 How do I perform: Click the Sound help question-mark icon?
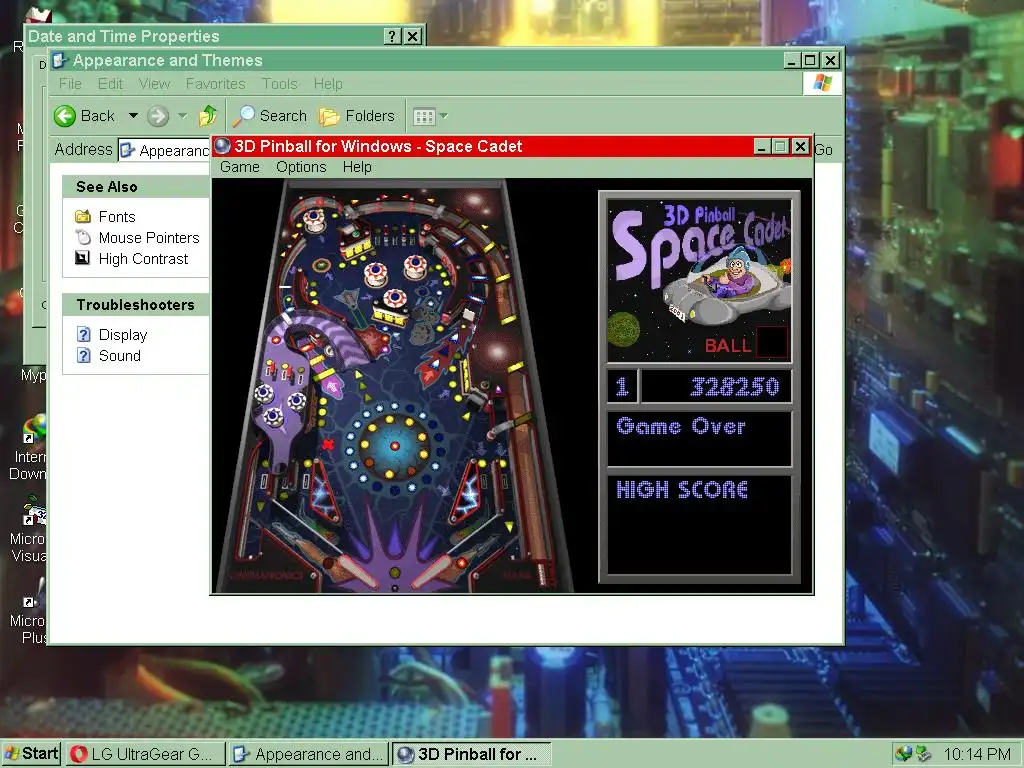pyautogui.click(x=84, y=355)
